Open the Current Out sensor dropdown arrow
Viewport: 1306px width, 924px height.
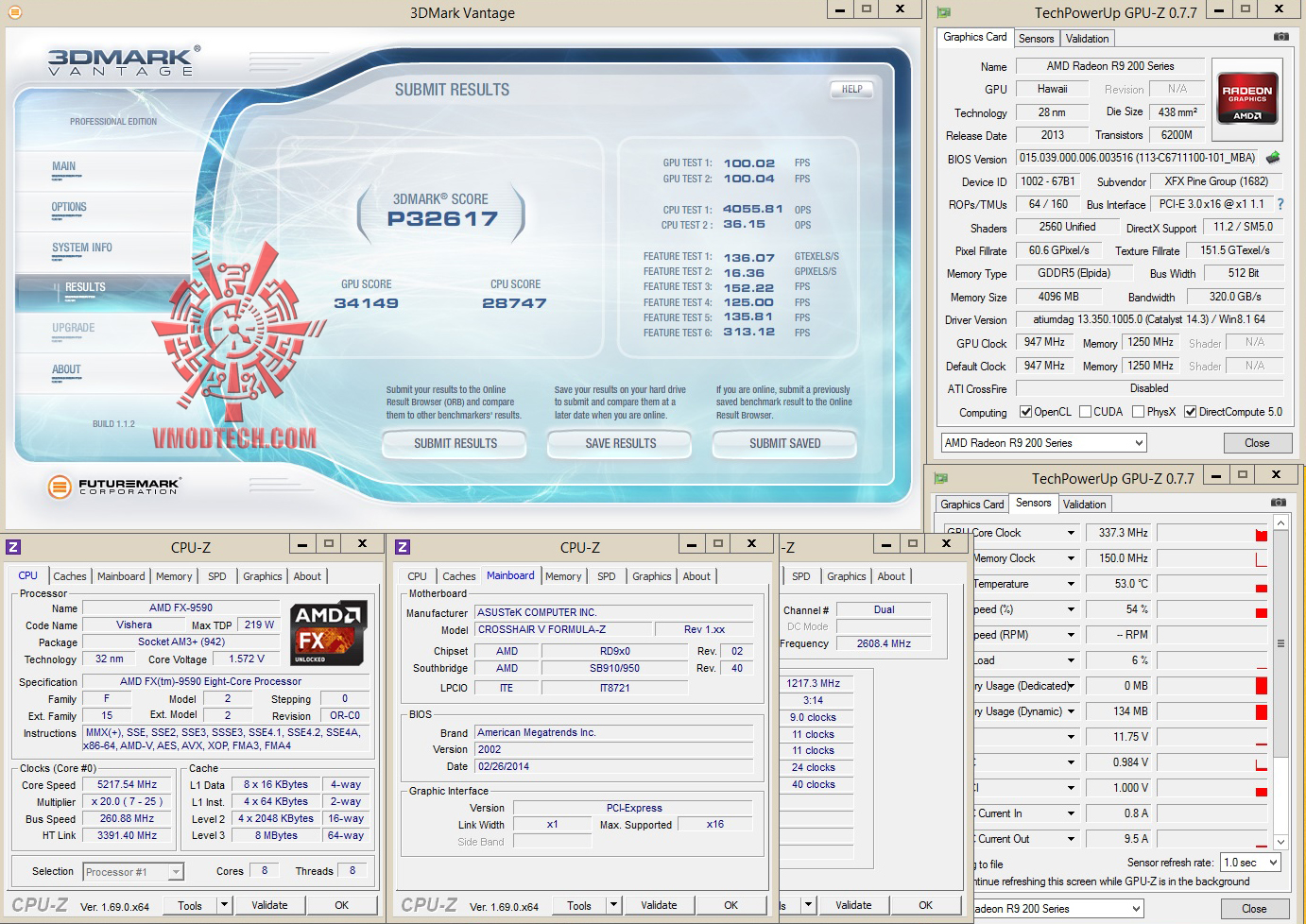pos(1071,839)
